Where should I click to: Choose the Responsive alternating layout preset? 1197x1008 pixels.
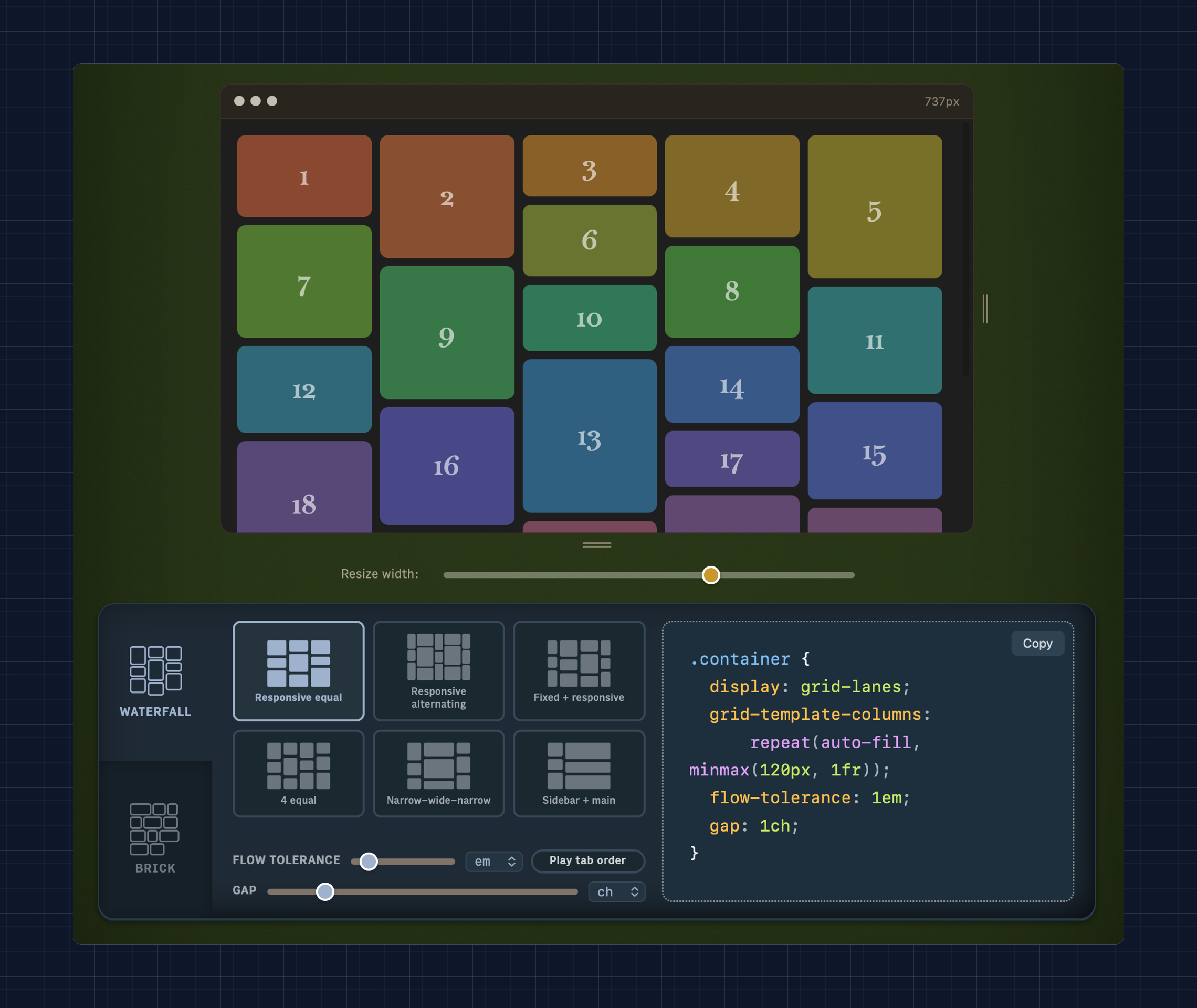438,671
